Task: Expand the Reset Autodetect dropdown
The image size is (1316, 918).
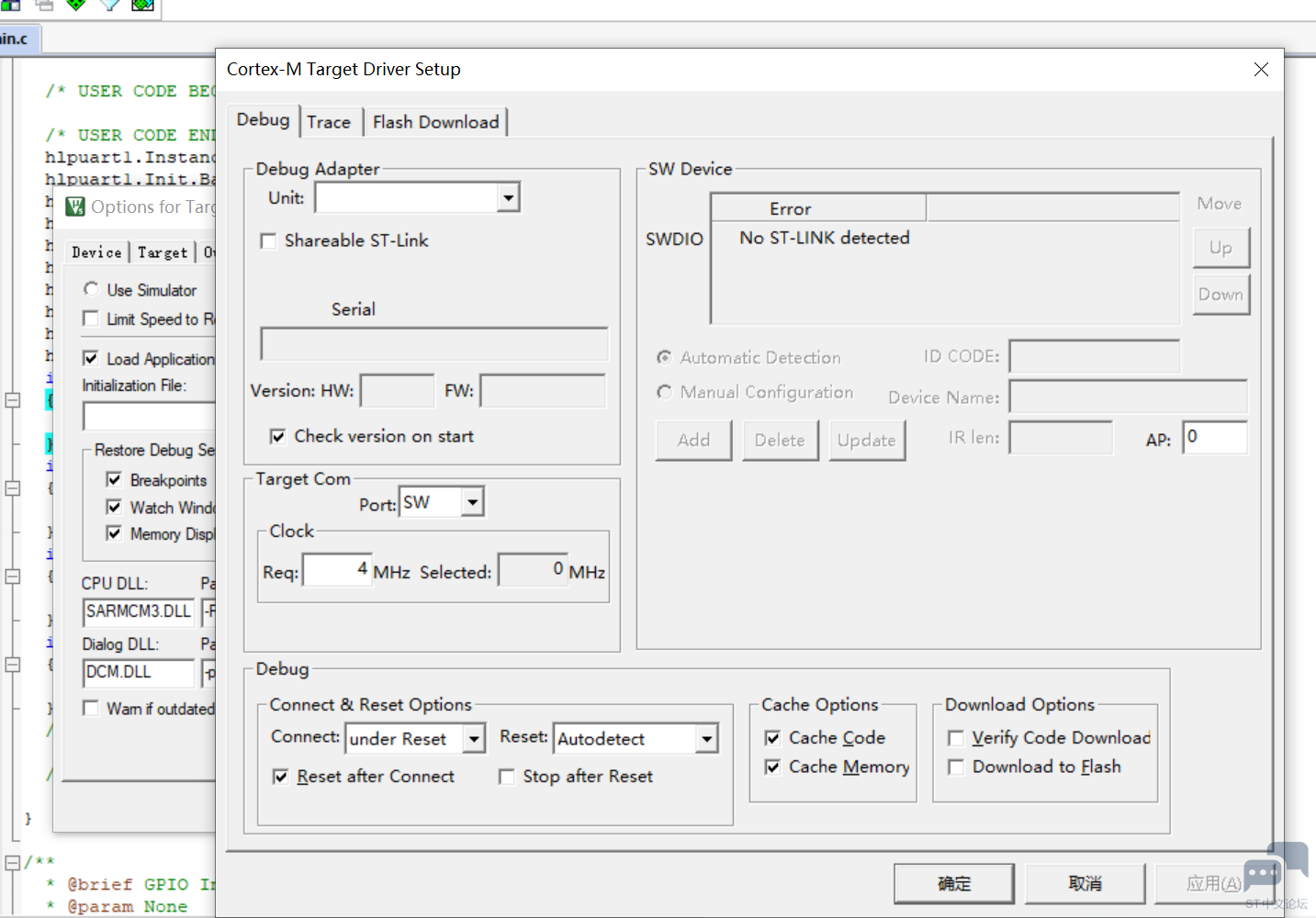Action: [x=706, y=739]
